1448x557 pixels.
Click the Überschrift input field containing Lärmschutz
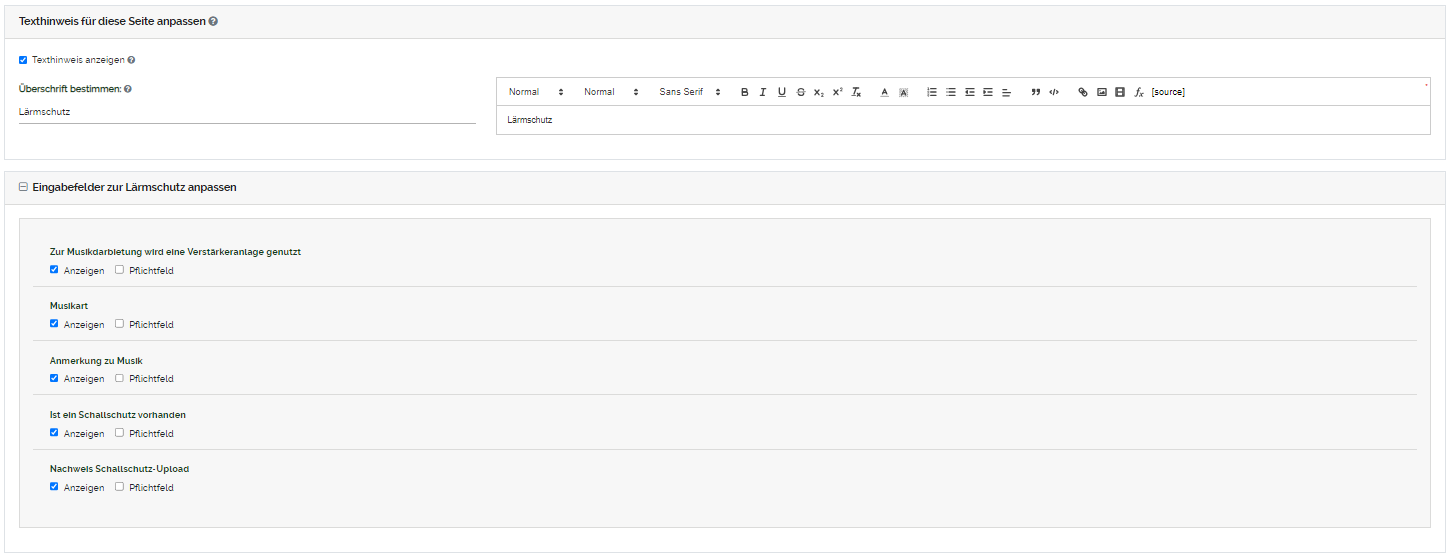point(246,112)
